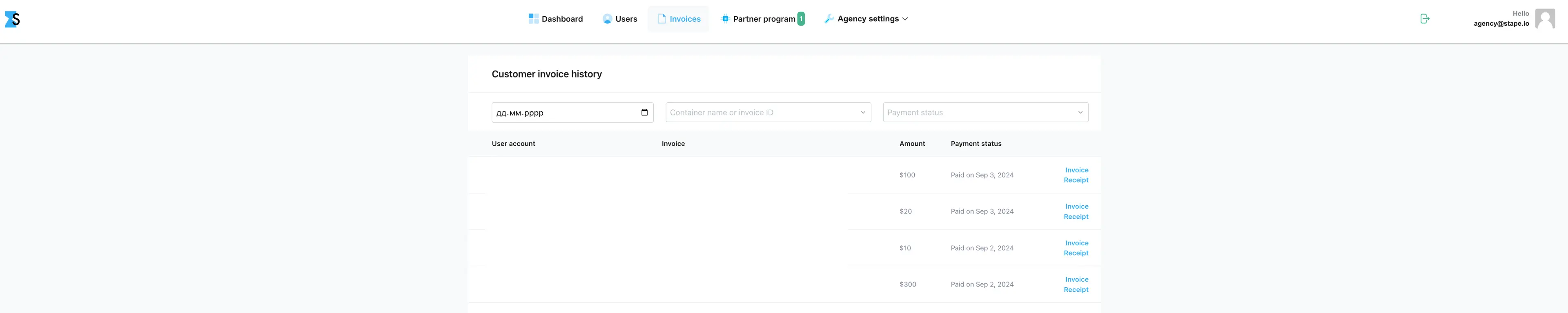Open Invoice link for the $300 row
This screenshot has width=1568, height=313.
pyautogui.click(x=1077, y=280)
